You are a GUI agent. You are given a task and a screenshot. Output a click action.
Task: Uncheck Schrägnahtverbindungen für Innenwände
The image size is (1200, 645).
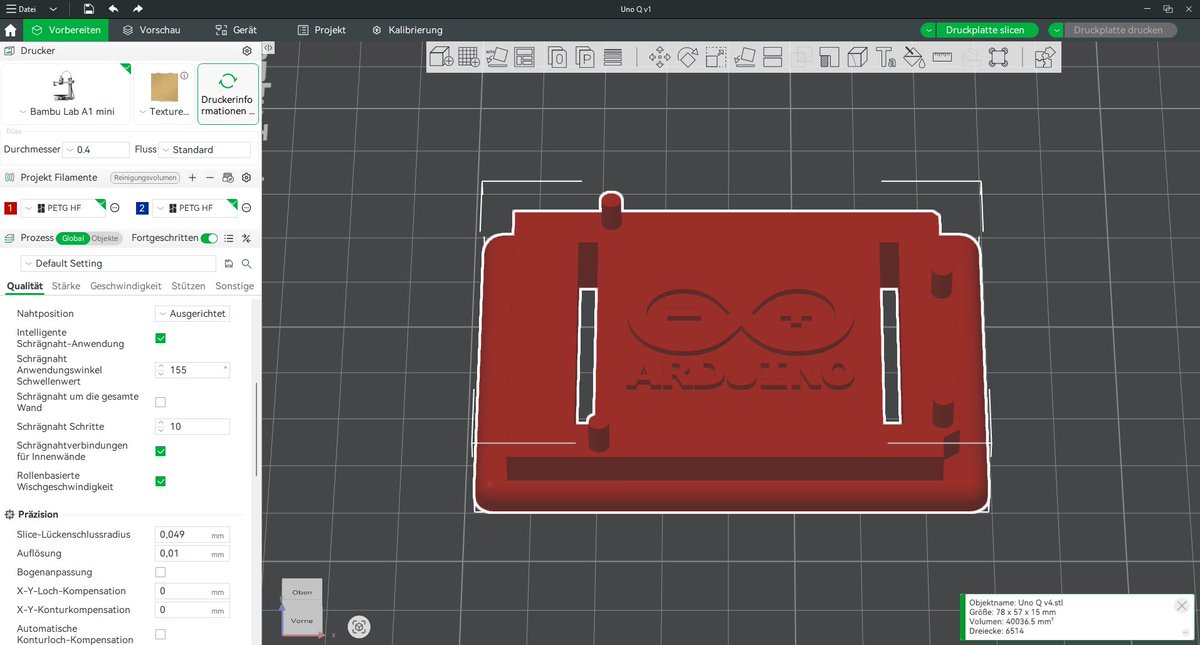tap(160, 451)
